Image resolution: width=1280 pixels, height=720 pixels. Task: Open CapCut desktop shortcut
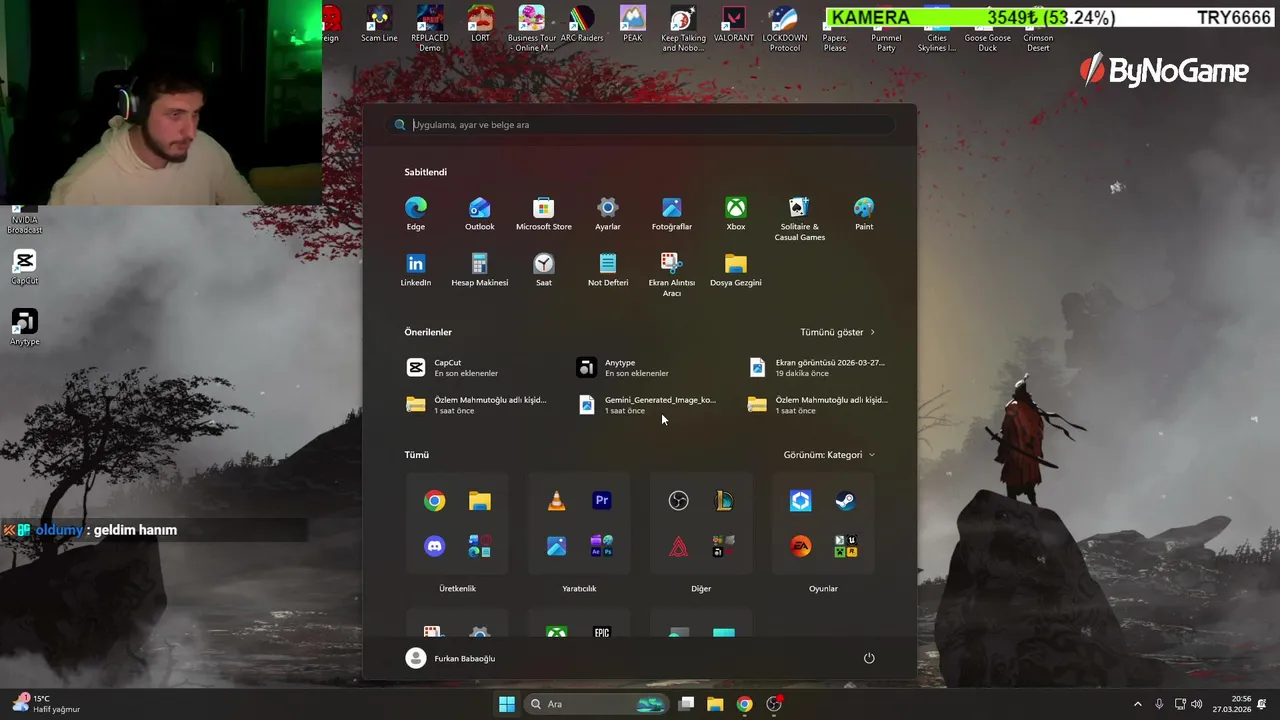(25, 268)
